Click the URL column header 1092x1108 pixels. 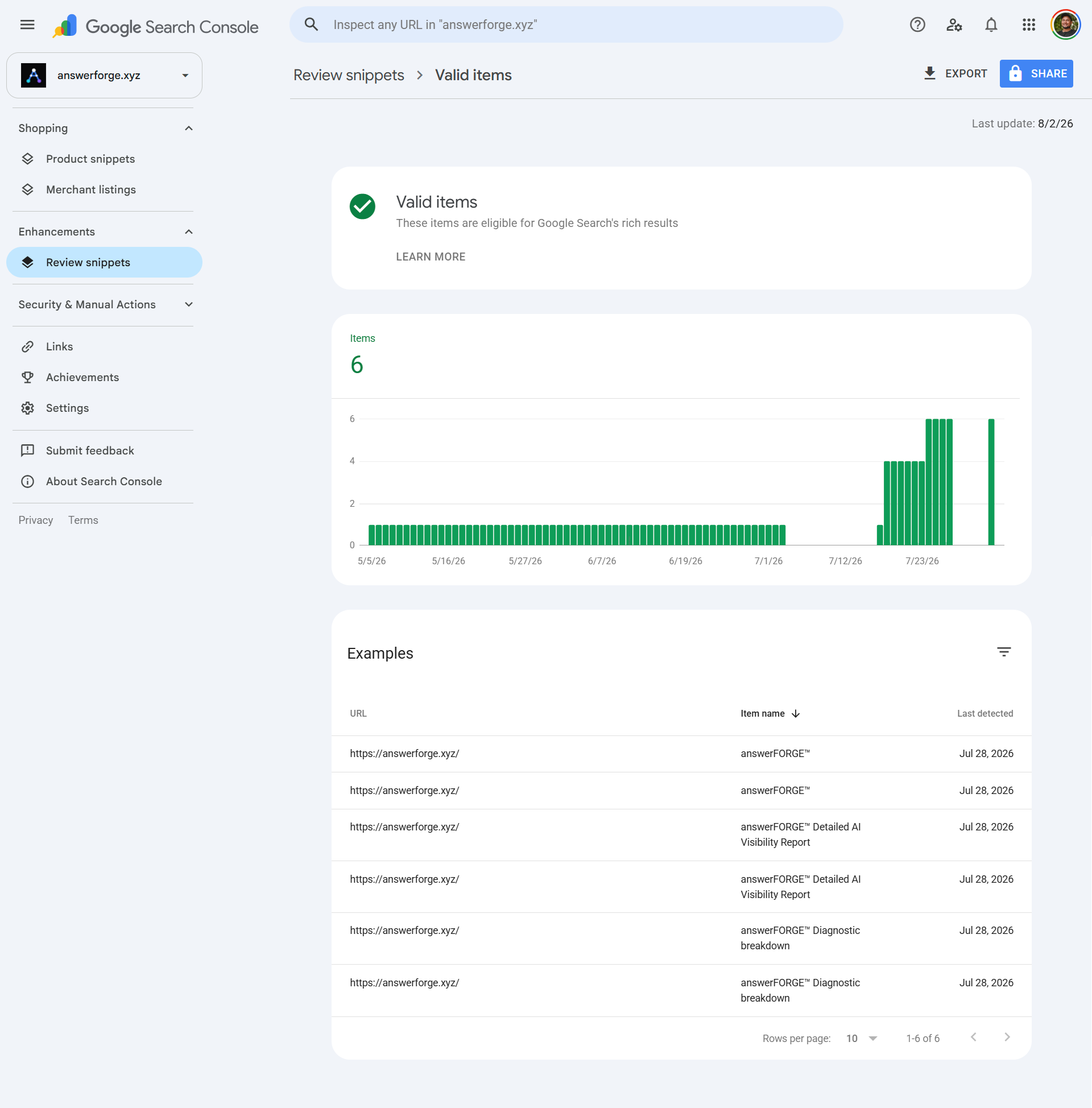[358, 714]
